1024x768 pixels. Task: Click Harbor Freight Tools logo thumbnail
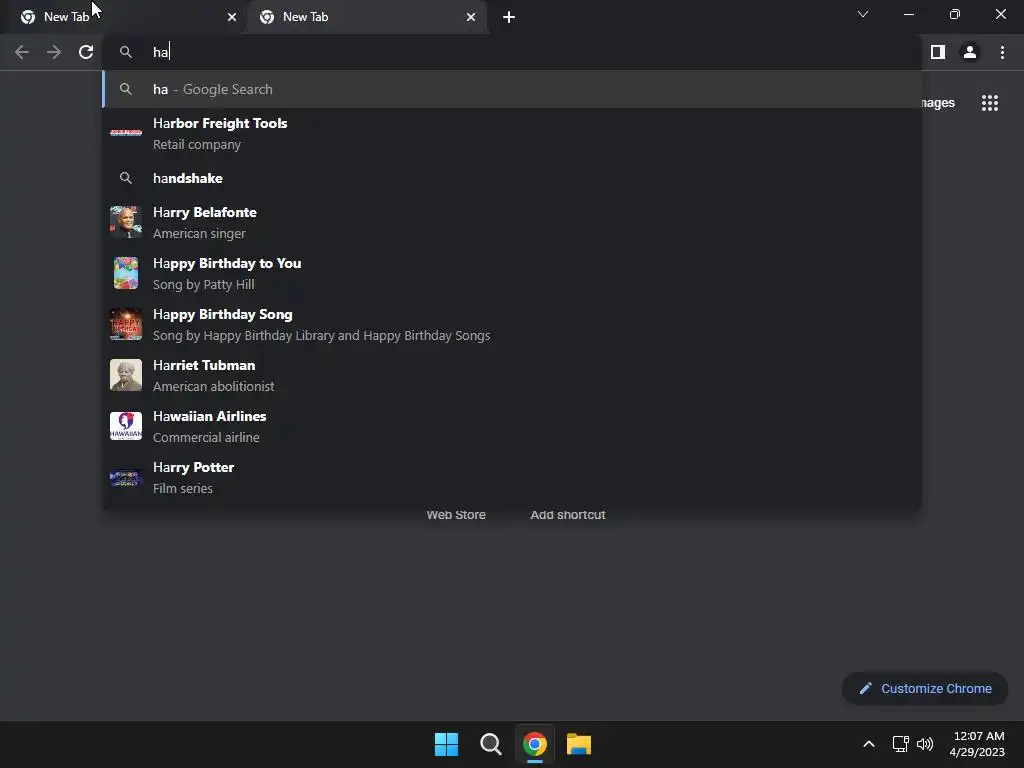coord(126,133)
